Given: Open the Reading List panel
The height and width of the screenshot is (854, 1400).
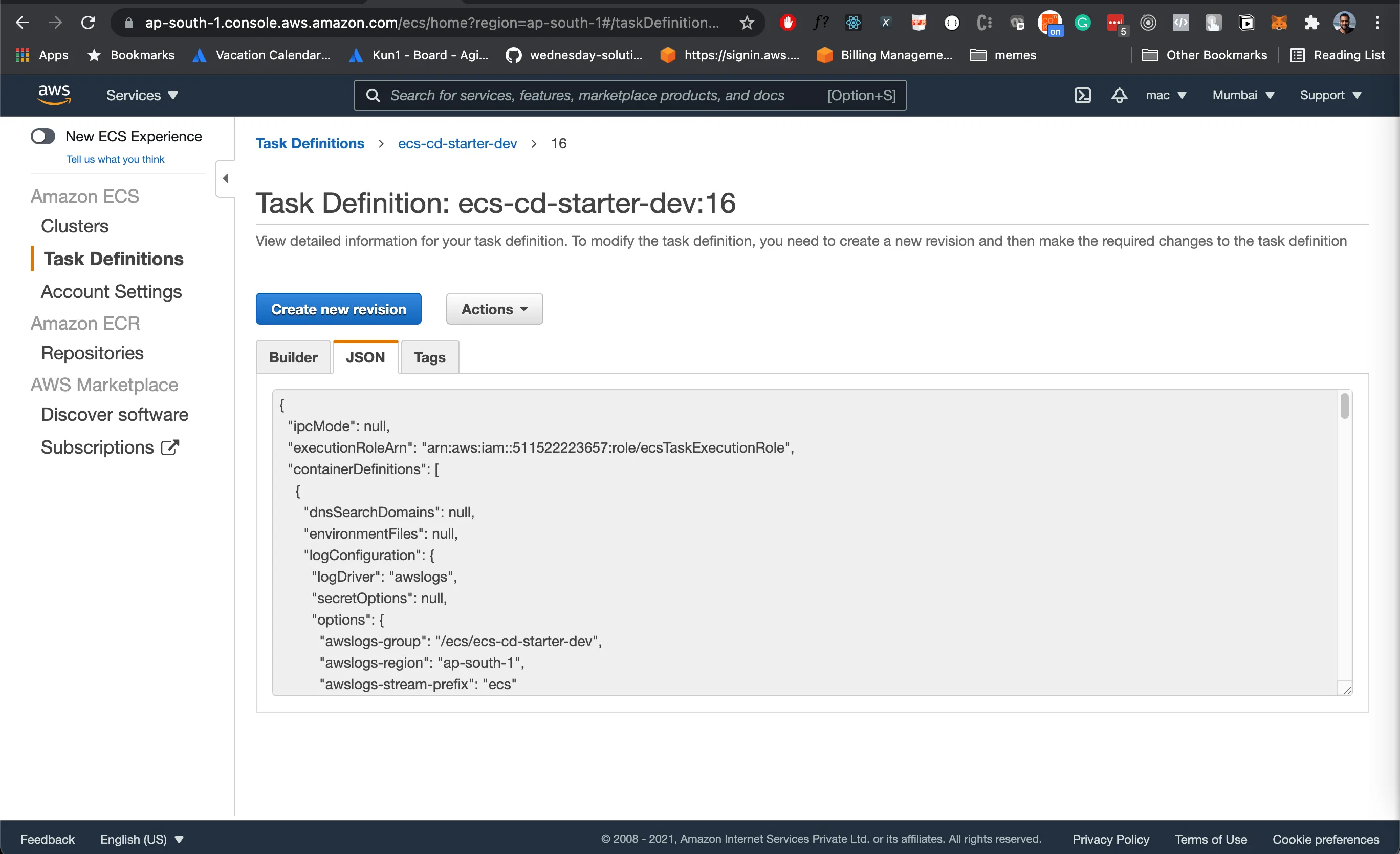Looking at the screenshot, I should 1338,55.
